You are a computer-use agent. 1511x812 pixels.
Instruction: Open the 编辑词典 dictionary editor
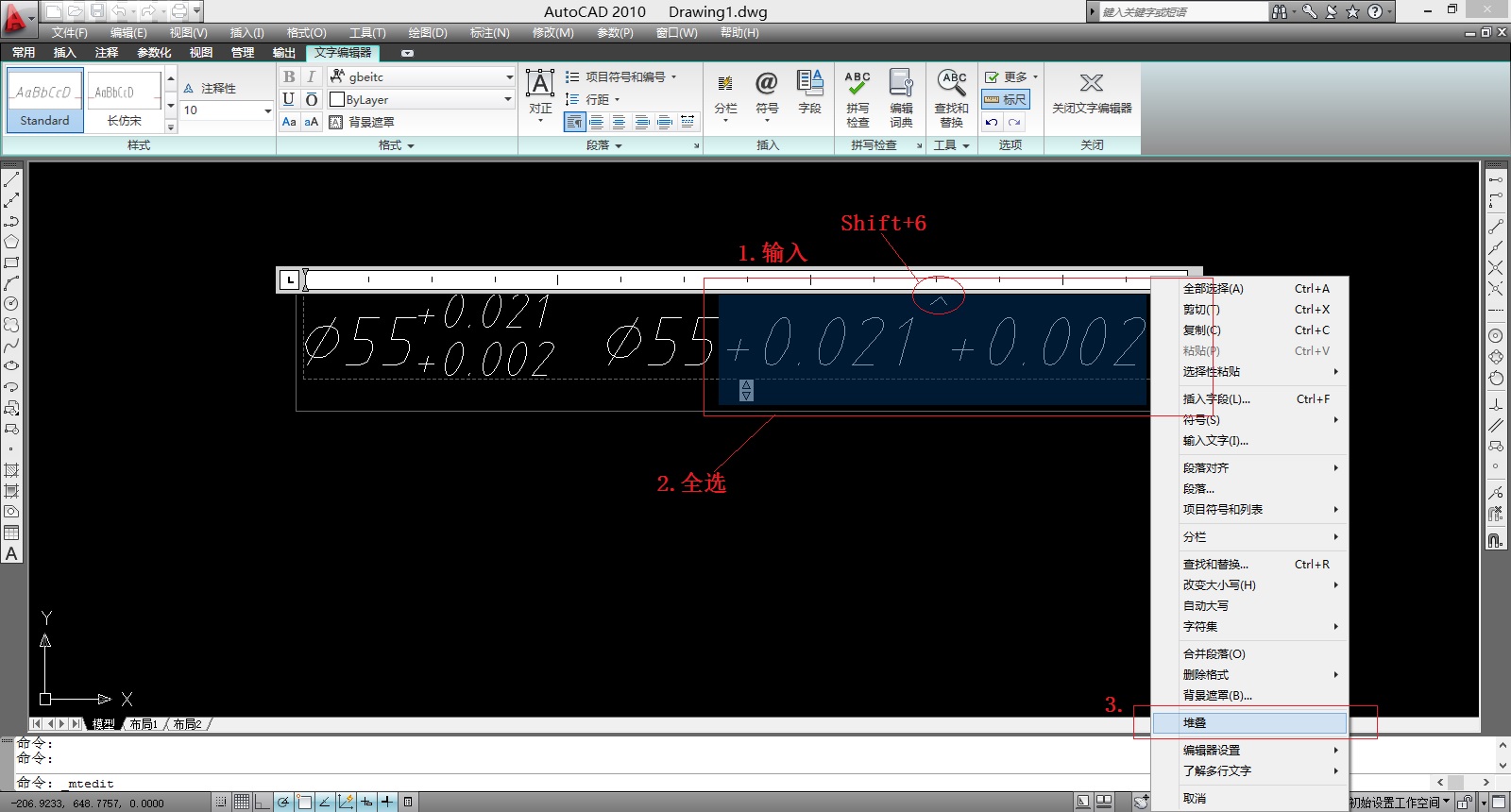pos(901,97)
